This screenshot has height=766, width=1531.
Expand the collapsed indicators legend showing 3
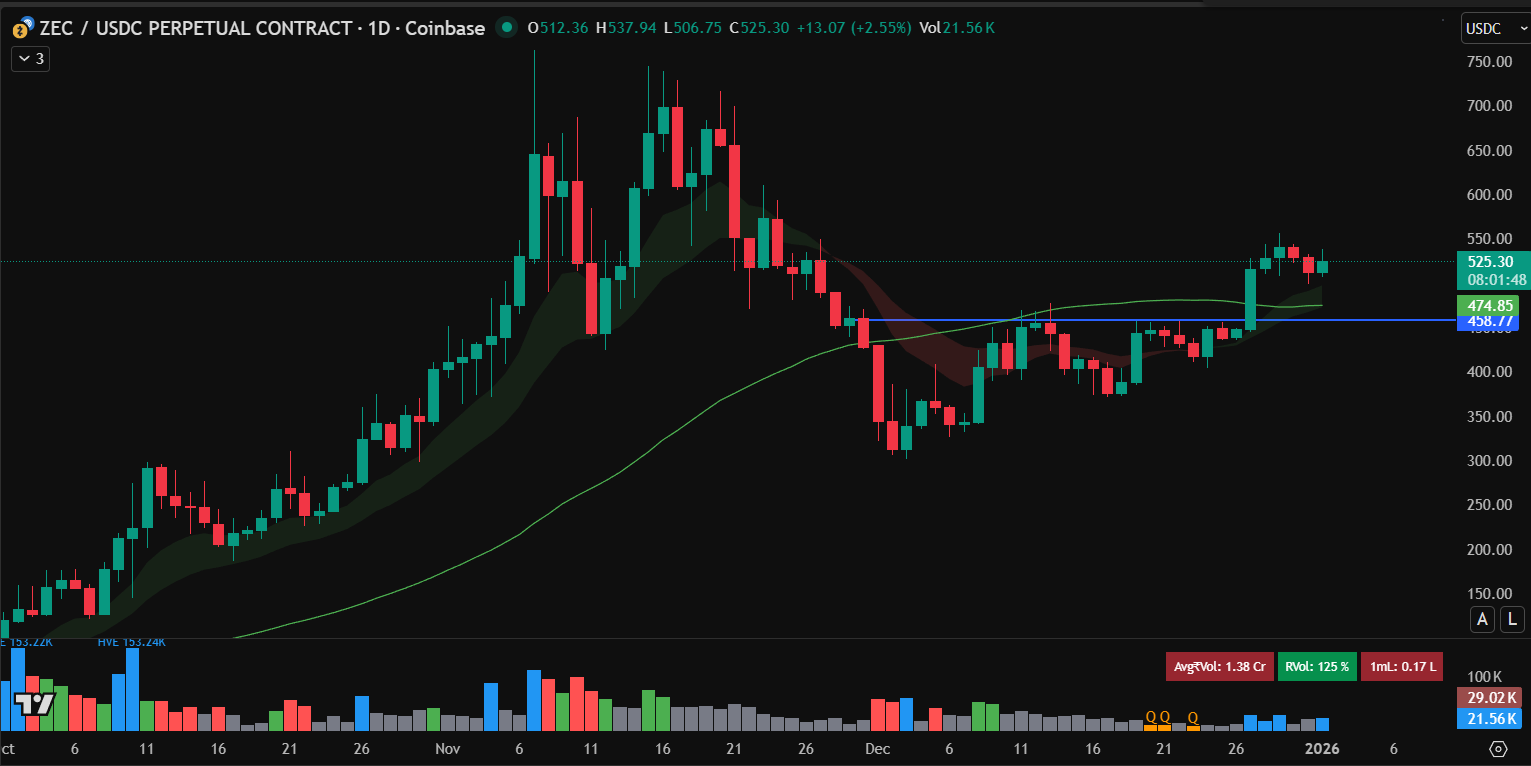(x=31, y=59)
